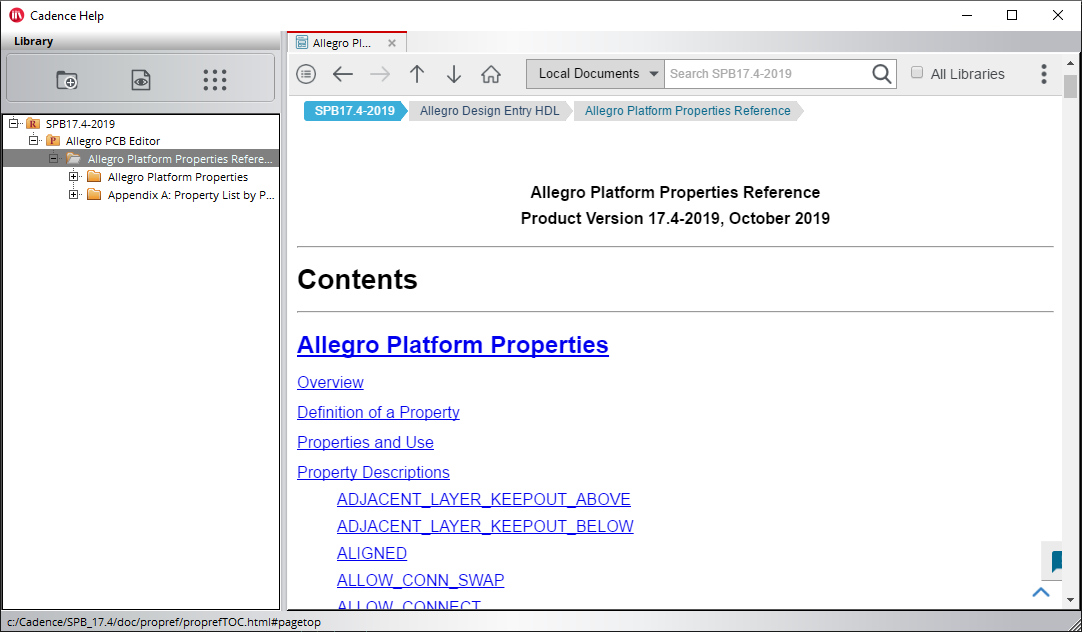Go back with the left arrow

pyautogui.click(x=343, y=74)
